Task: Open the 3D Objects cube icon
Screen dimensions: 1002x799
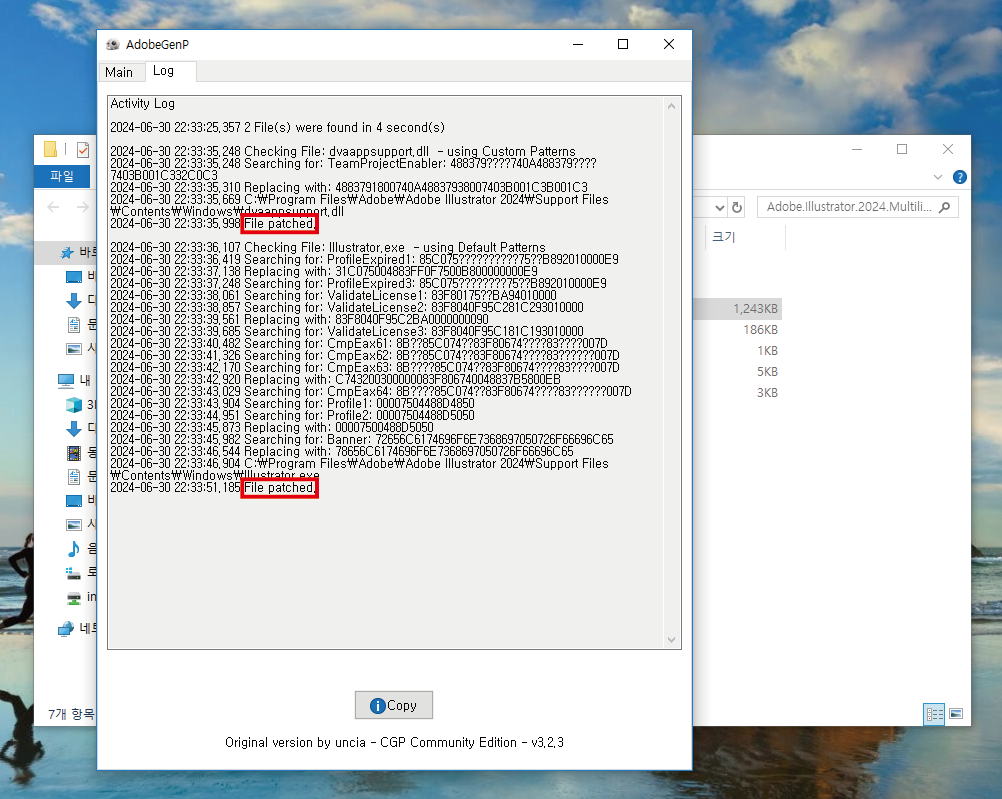Action: click(74, 405)
